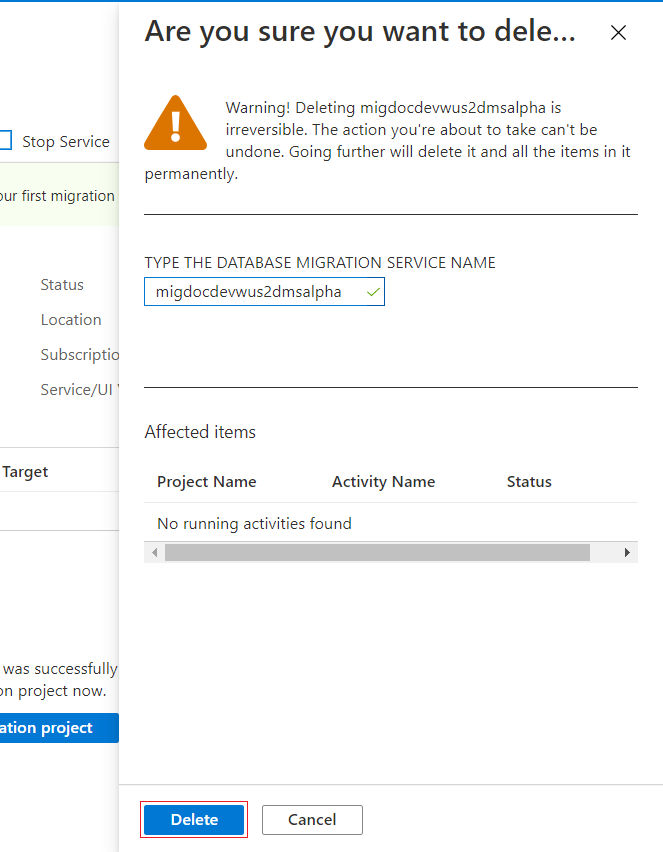The image size is (663, 852).
Task: Click the green first migration banner
Action: [x=57, y=195]
